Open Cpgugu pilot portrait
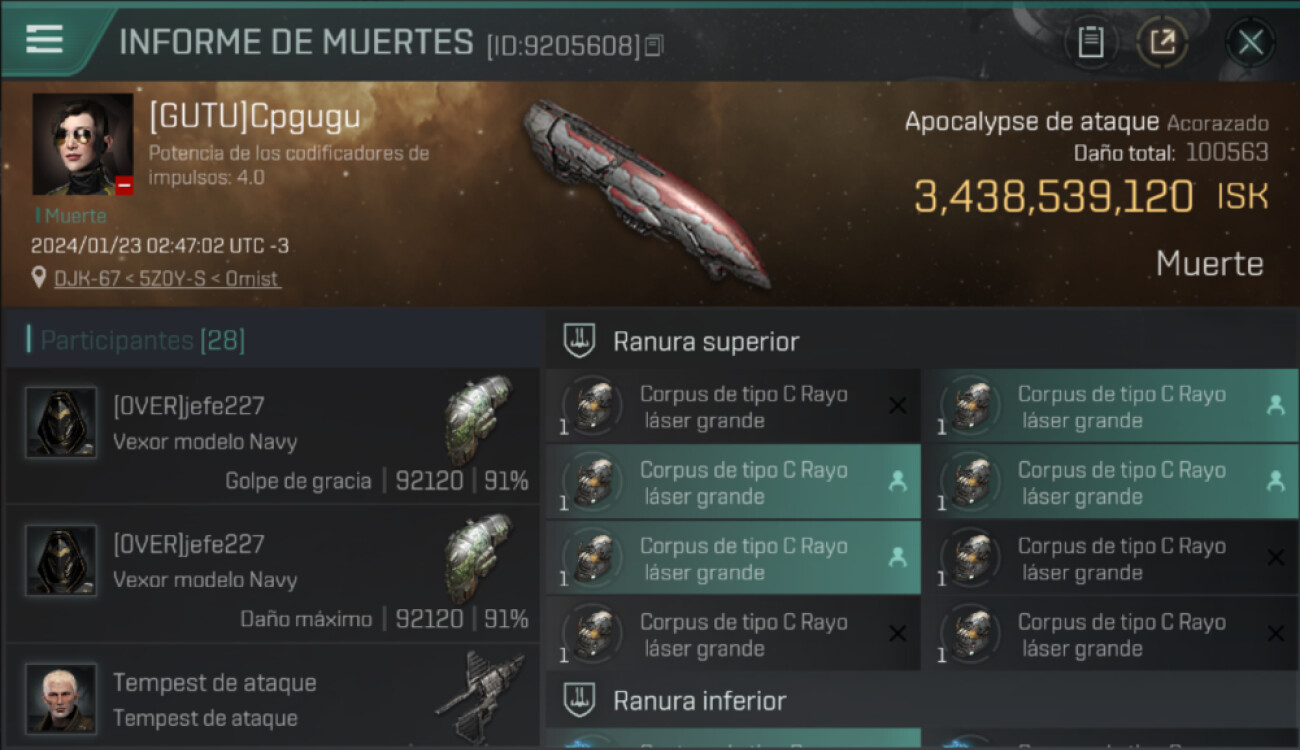Image resolution: width=1300 pixels, height=750 pixels. (83, 144)
